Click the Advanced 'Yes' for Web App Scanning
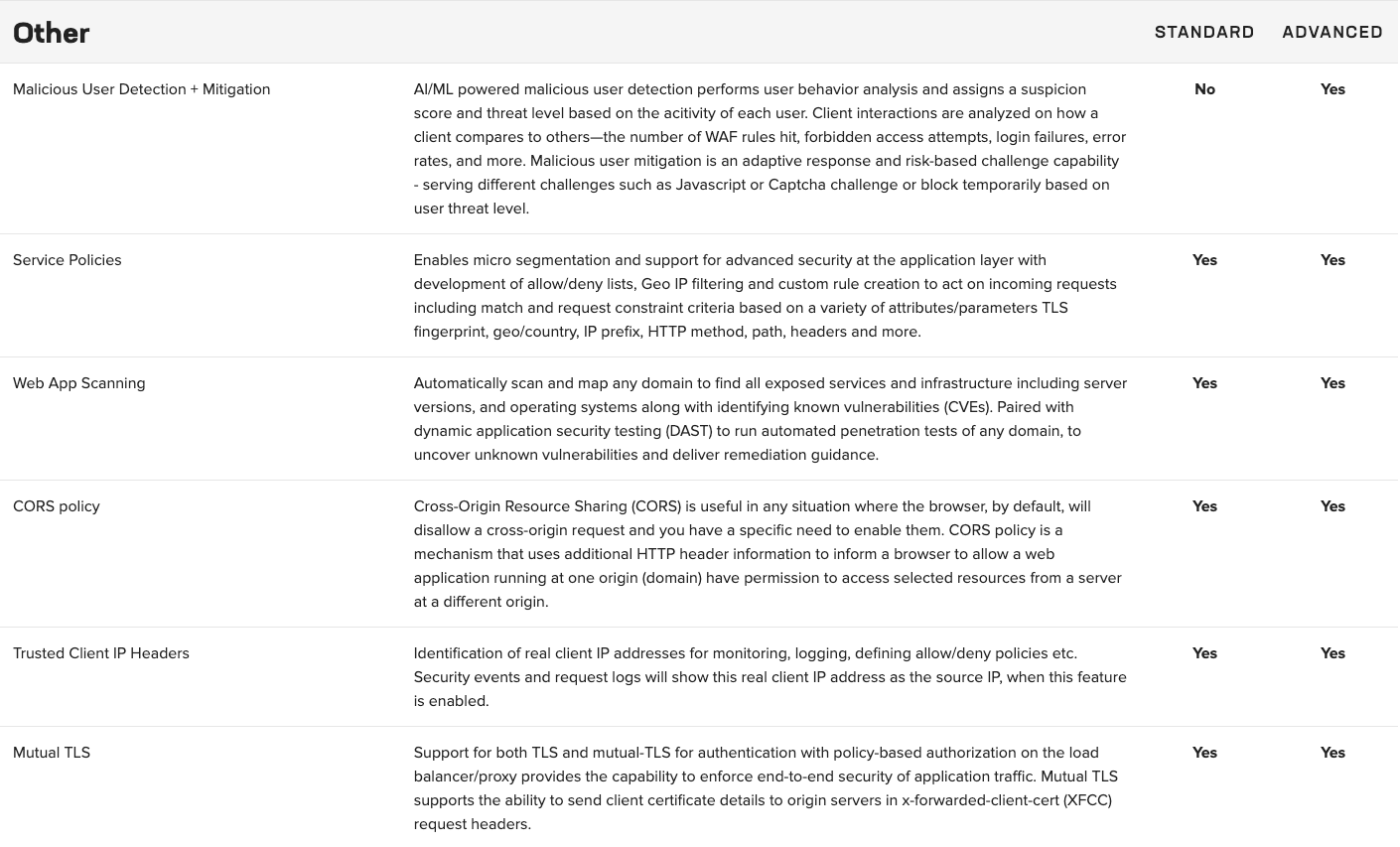The width and height of the screenshot is (1400, 847). tap(1332, 383)
